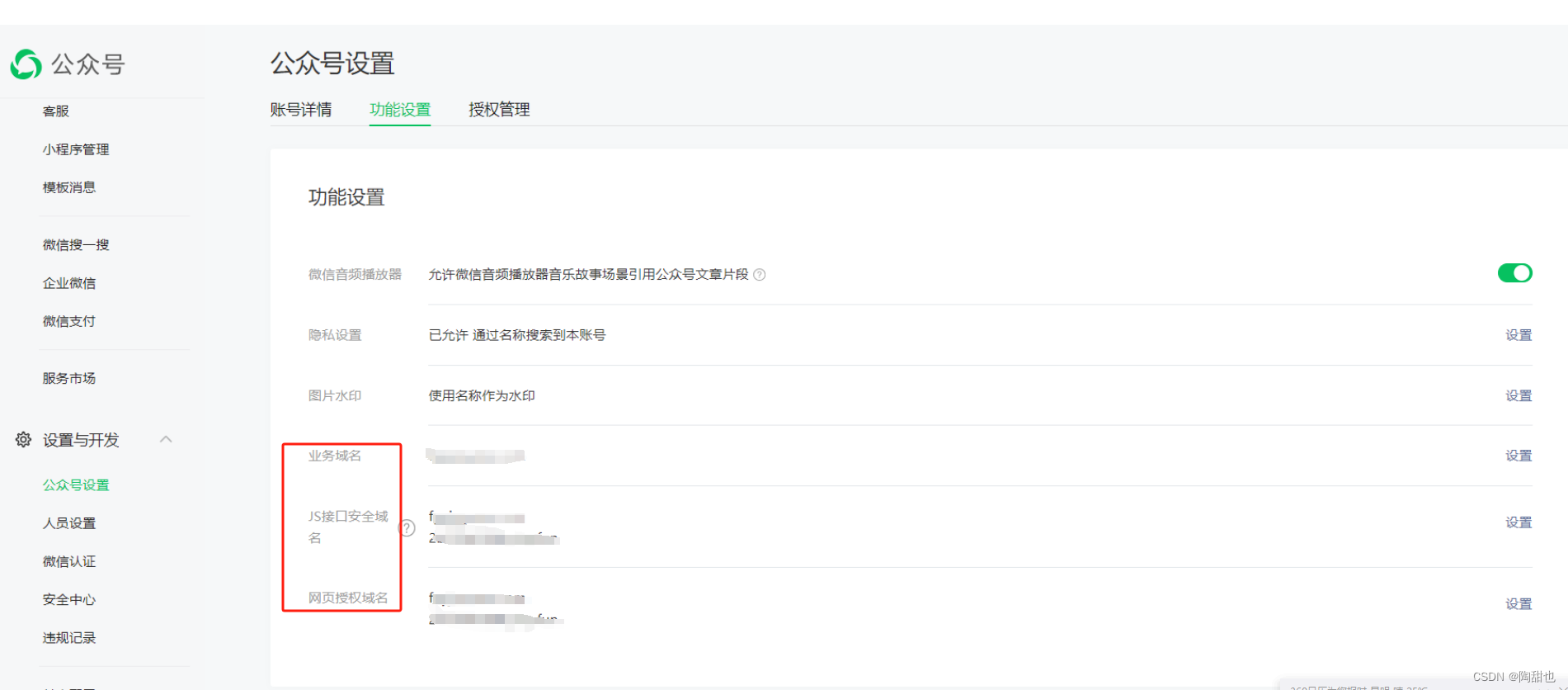Switch to the 账号详情 tab

(301, 110)
